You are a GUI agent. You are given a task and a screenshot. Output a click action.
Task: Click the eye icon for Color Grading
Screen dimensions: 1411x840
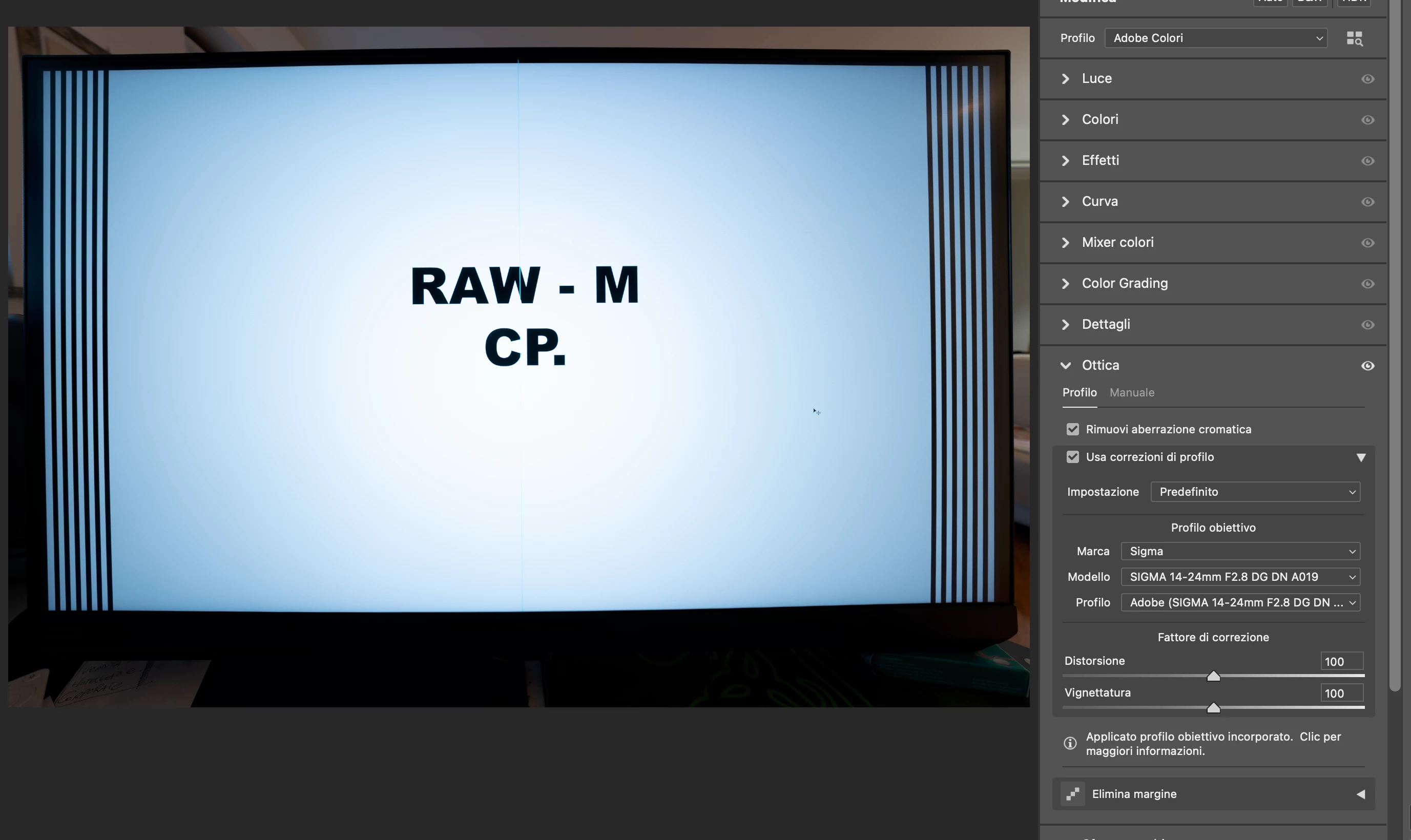point(1367,284)
